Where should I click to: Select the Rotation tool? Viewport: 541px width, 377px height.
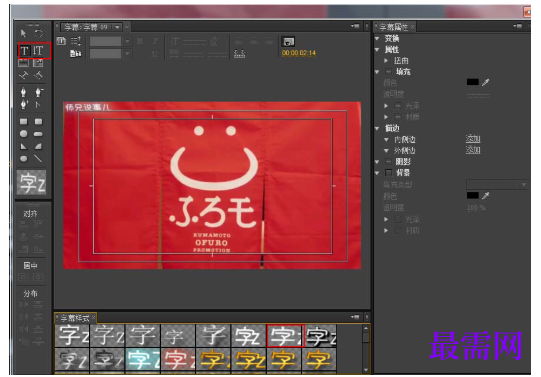coord(38,33)
